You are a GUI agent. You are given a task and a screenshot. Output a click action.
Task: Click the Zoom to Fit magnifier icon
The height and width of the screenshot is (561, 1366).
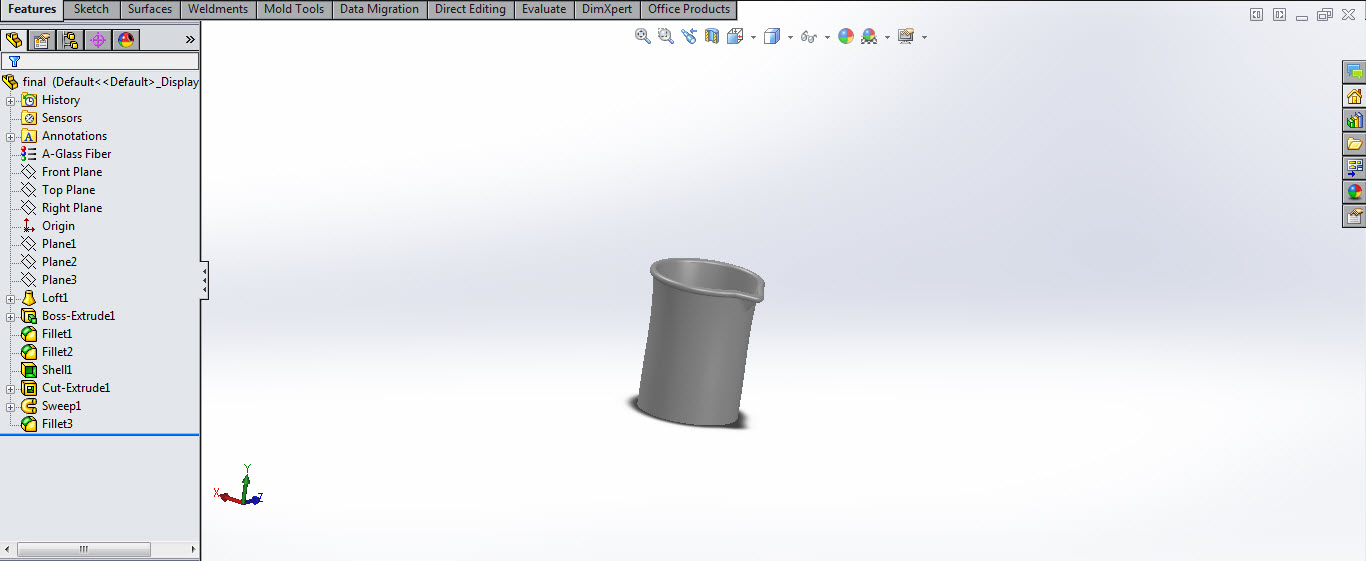[x=643, y=36]
